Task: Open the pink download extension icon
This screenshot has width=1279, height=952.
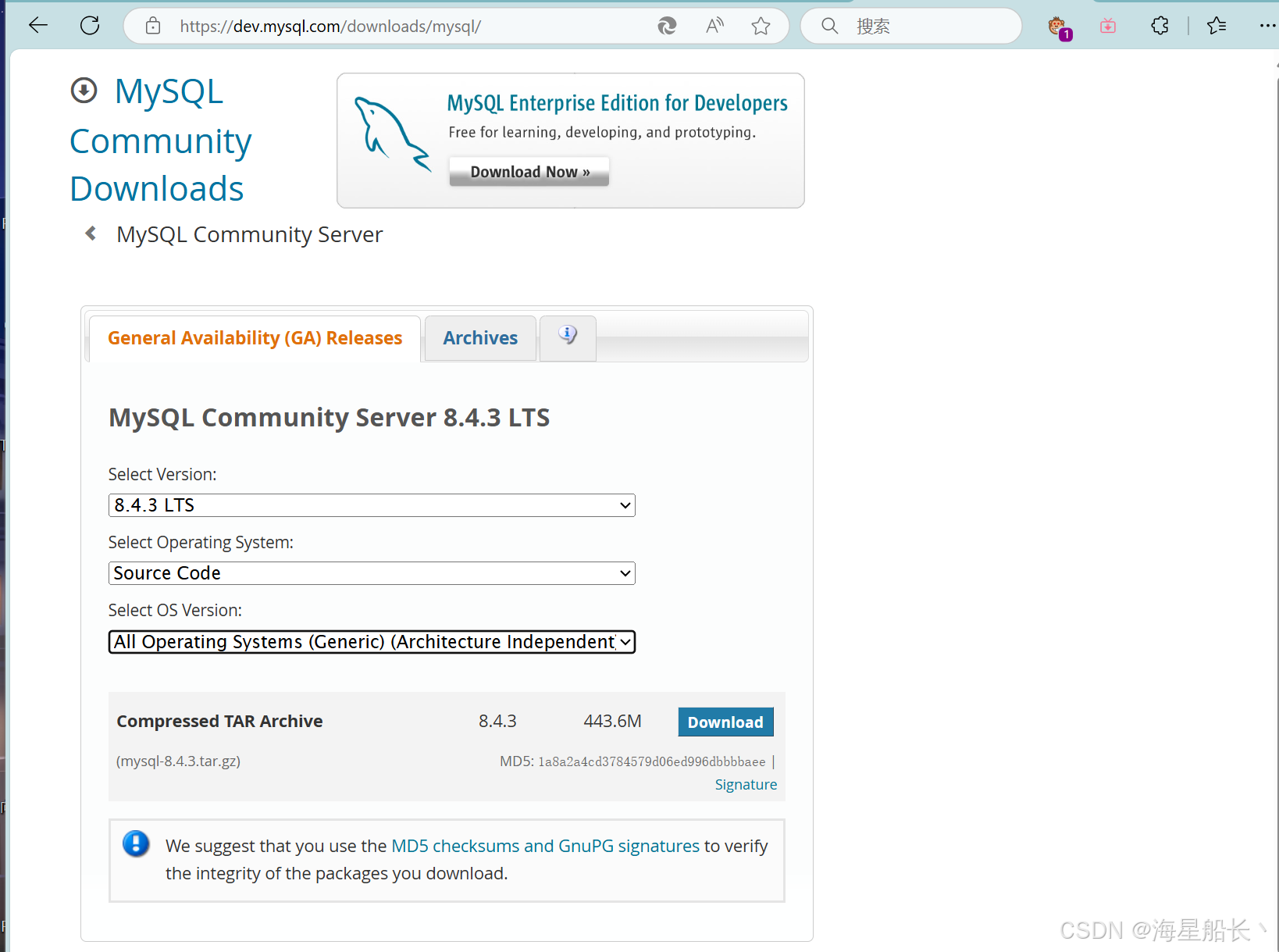Action: [x=1108, y=26]
